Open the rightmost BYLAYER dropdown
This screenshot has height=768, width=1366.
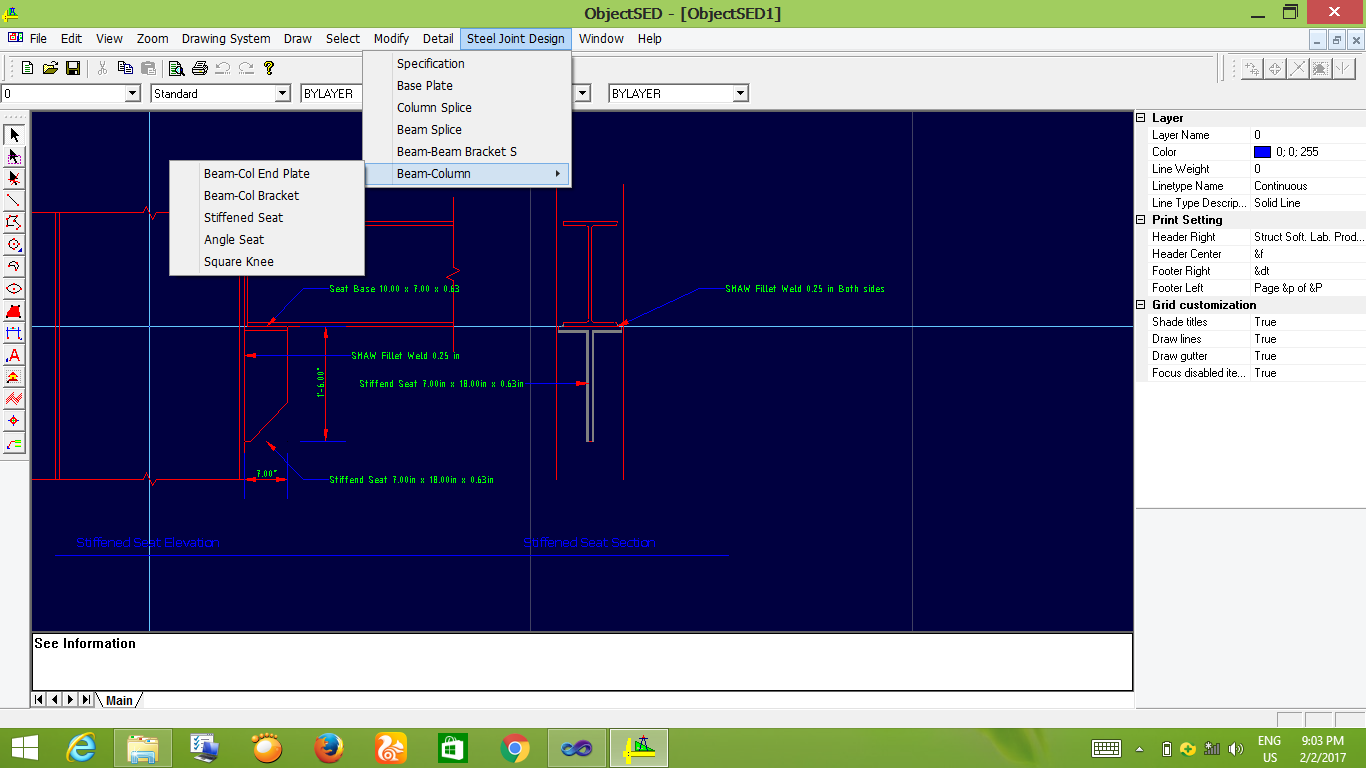[x=740, y=93]
